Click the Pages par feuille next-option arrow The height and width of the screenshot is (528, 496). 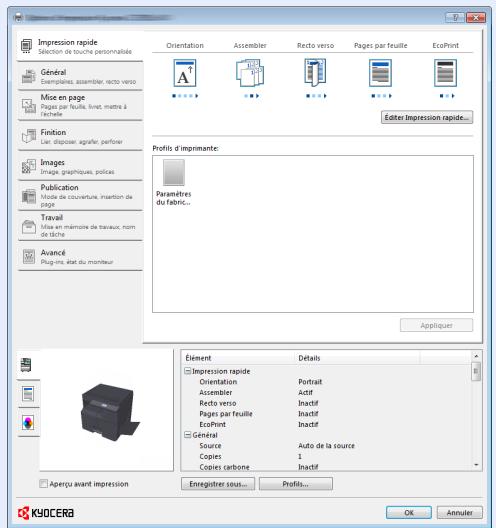[x=390, y=96]
